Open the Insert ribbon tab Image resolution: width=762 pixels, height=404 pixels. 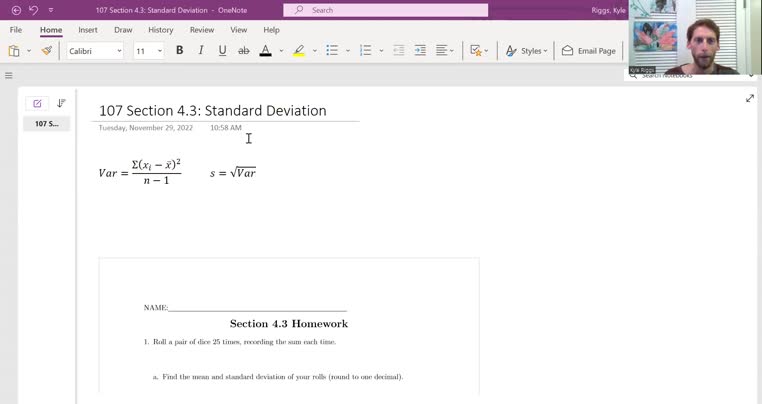pyautogui.click(x=88, y=30)
